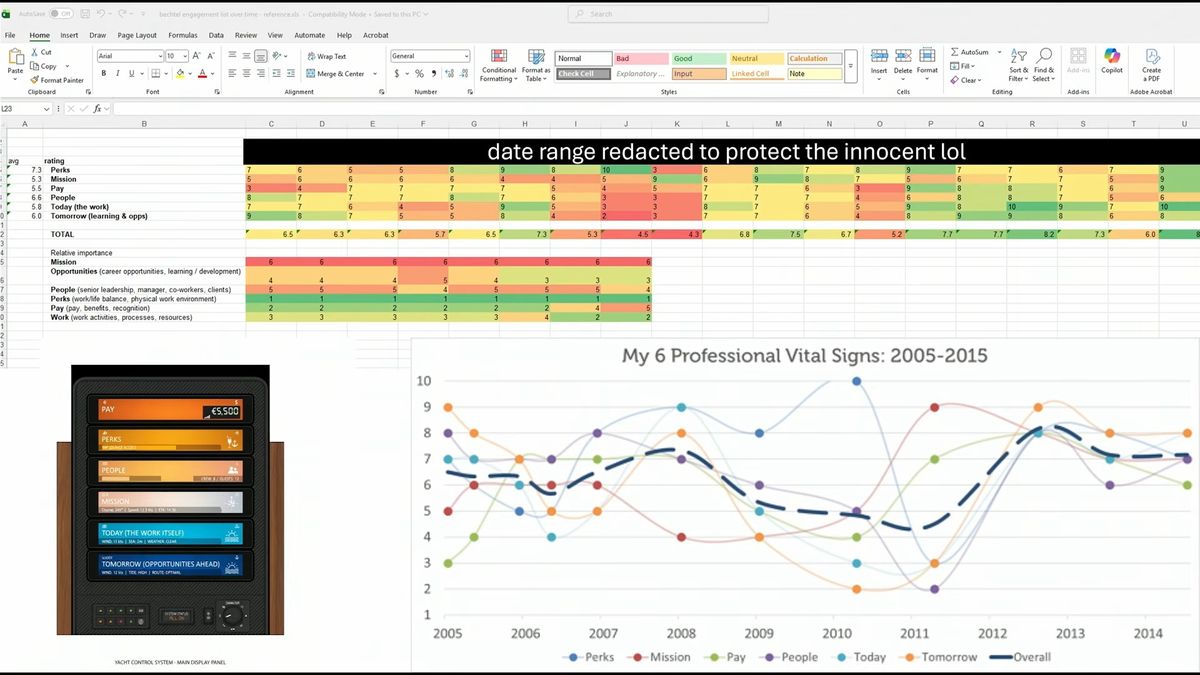Toggle the AutoSave switch
1200x675 pixels.
click(x=60, y=14)
